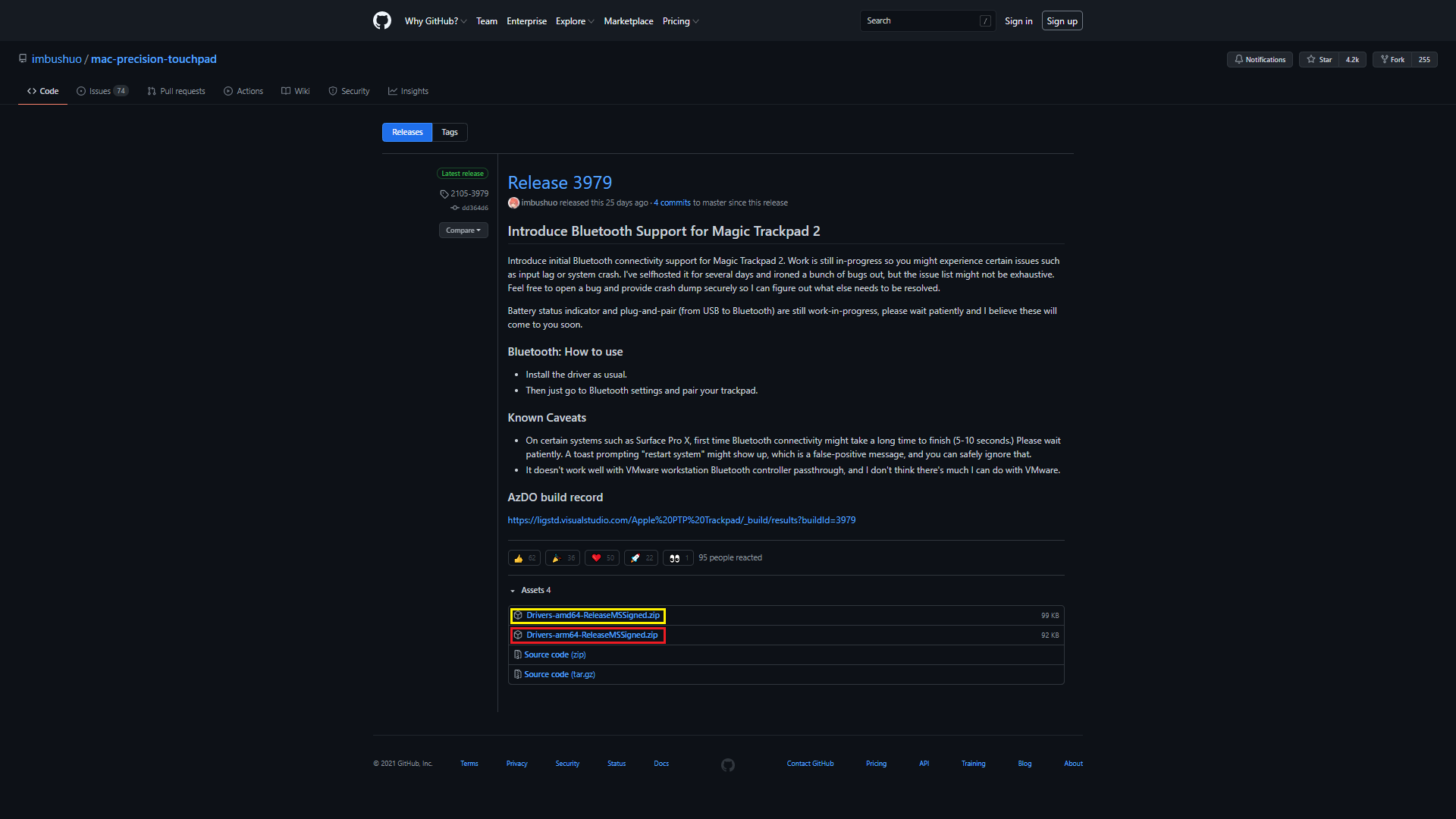This screenshot has height=819, width=1456.
Task: Toggle Star on the repository
Action: [x=1319, y=59]
